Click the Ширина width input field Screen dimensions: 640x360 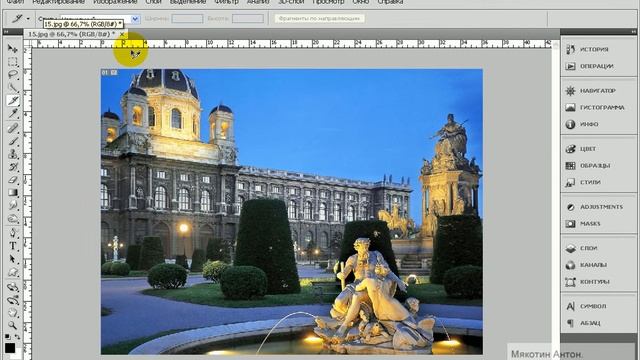pos(187,18)
